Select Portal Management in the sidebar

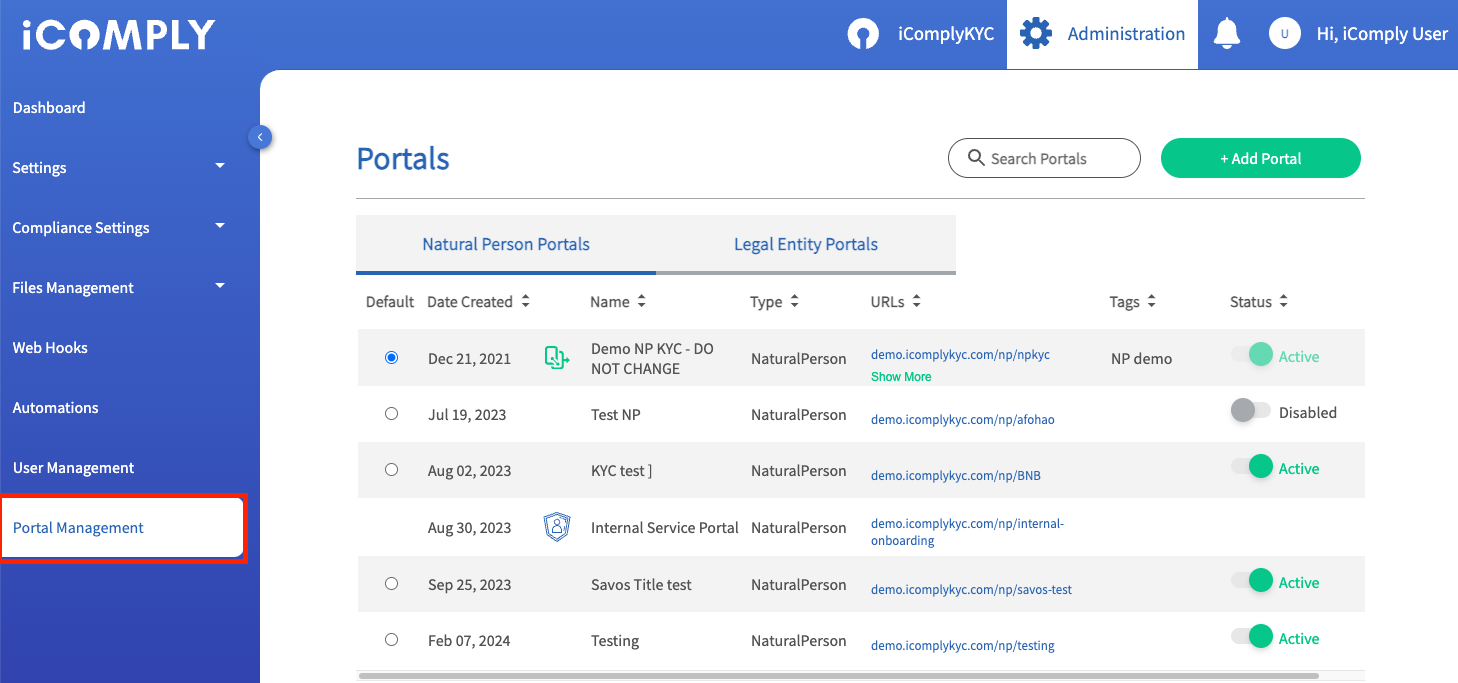(122, 528)
